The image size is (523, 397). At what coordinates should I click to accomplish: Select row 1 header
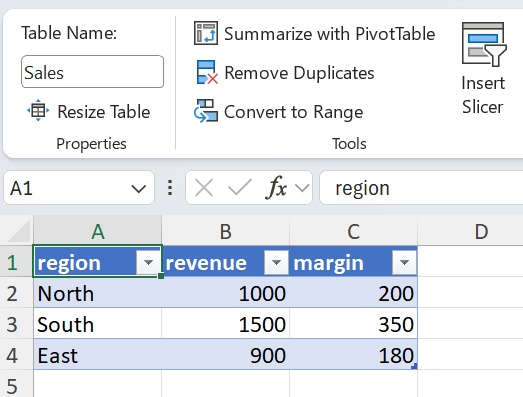16,262
